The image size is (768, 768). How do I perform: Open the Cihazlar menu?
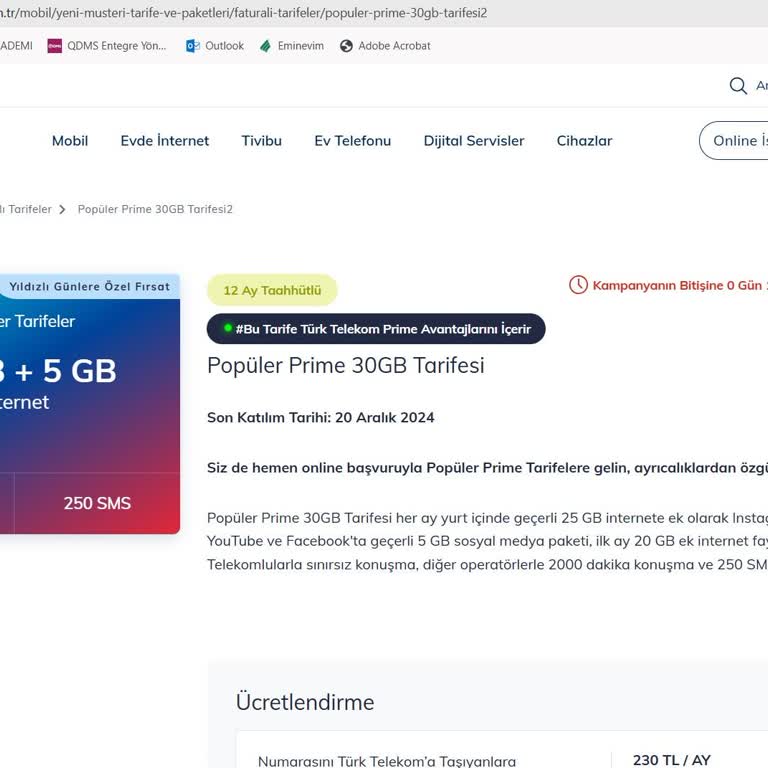(x=584, y=141)
